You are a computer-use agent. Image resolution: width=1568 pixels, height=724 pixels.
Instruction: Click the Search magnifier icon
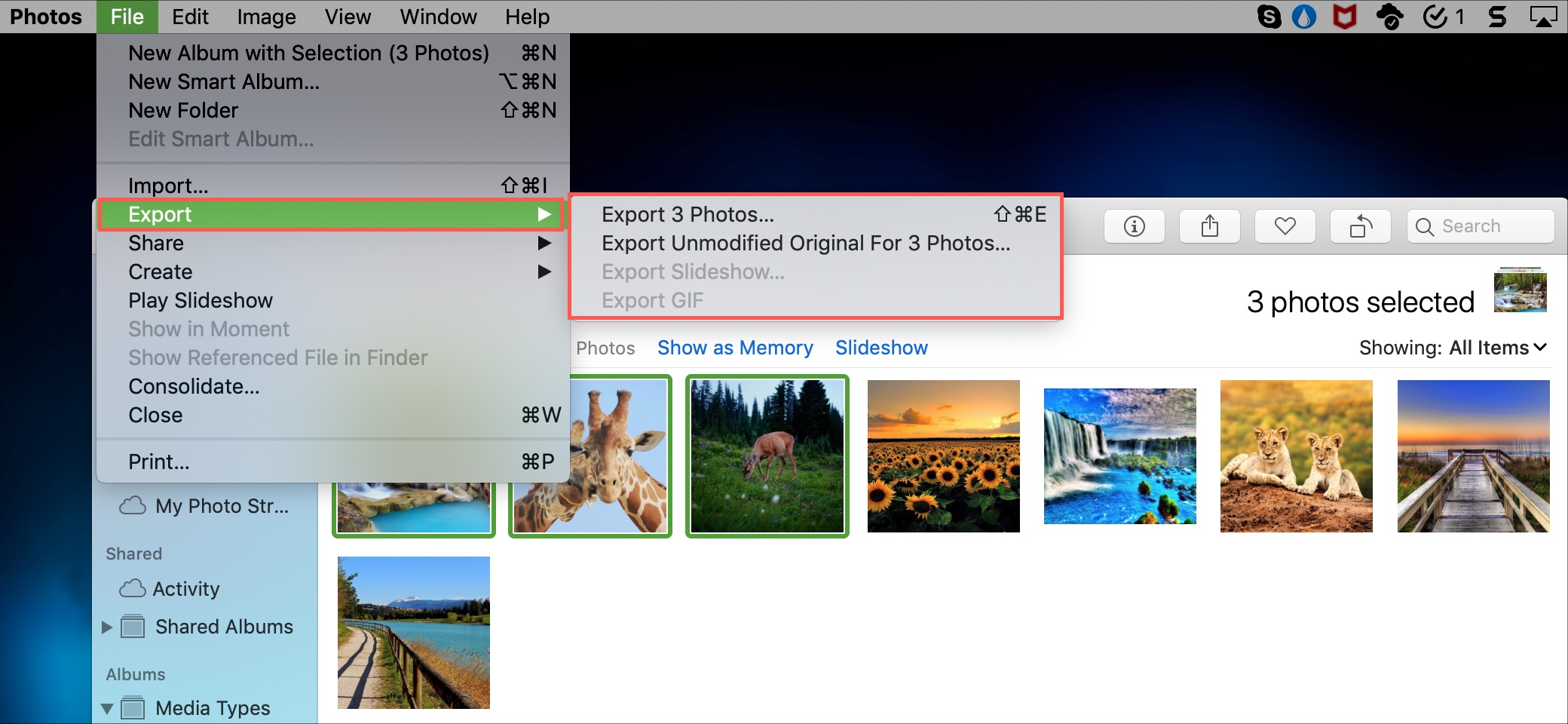click(1424, 226)
